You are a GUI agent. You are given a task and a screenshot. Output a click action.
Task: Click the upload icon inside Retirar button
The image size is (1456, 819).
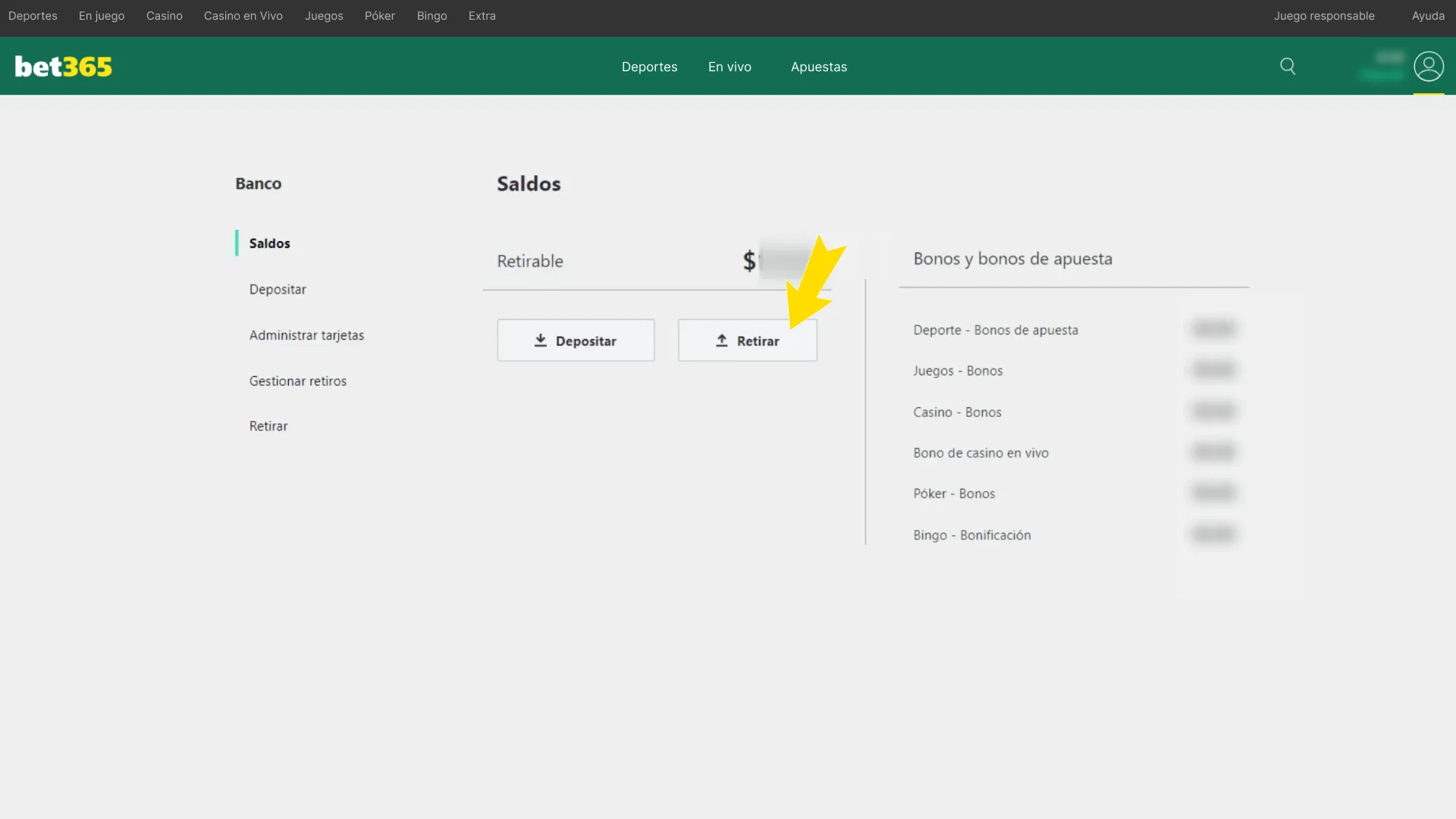[720, 340]
